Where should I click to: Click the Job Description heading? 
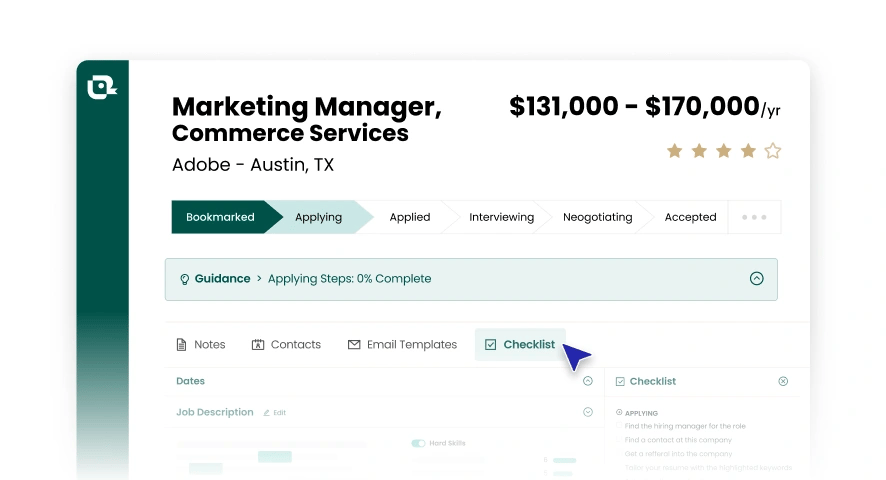click(215, 412)
